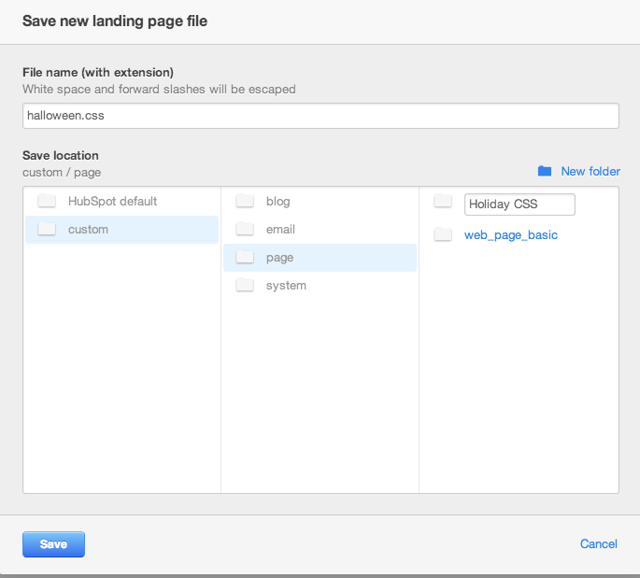This screenshot has height=578, width=640.
Task: Click the New folder link
Action: 590,171
